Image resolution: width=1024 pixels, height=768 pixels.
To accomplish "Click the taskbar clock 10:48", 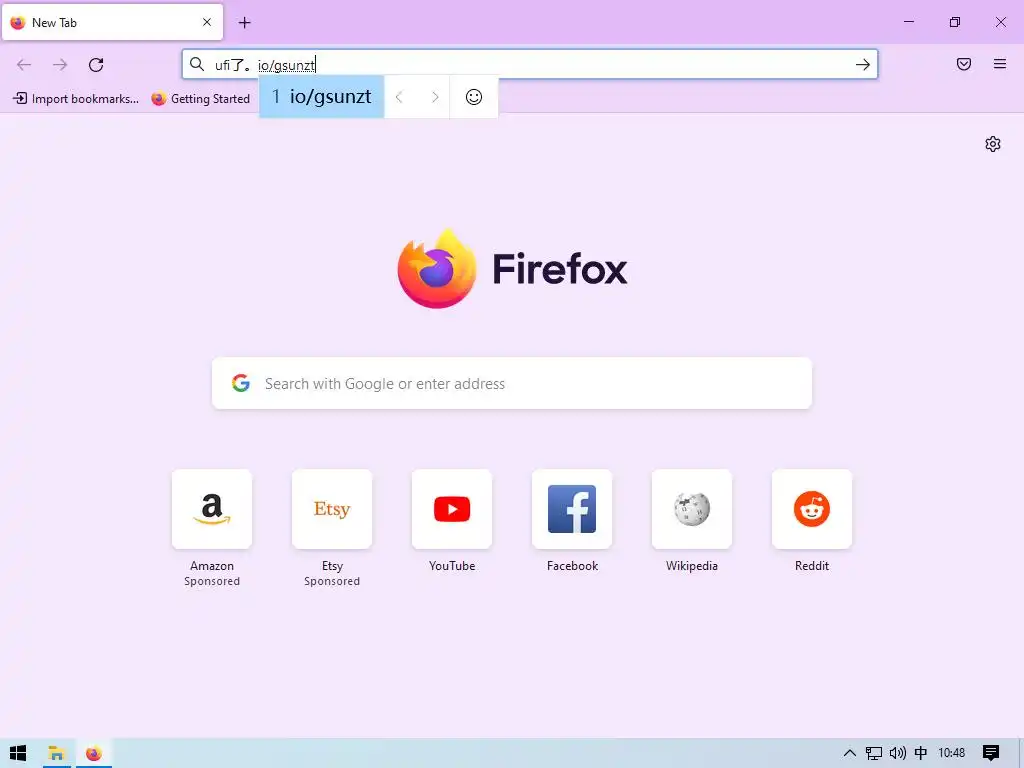I will (x=952, y=753).
